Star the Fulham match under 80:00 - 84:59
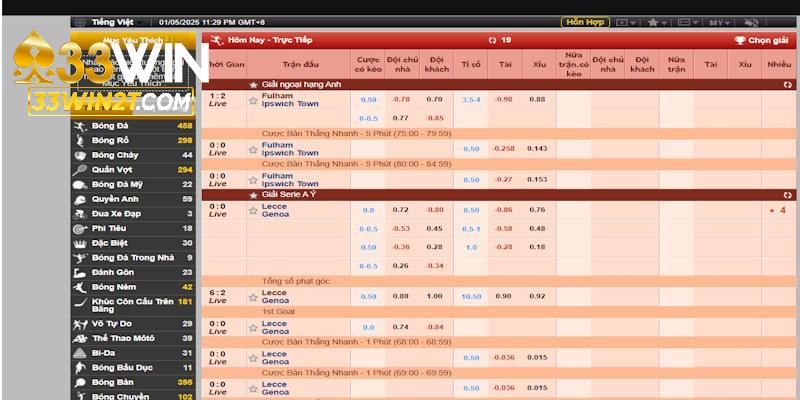800x400 pixels. pyautogui.click(x=253, y=180)
